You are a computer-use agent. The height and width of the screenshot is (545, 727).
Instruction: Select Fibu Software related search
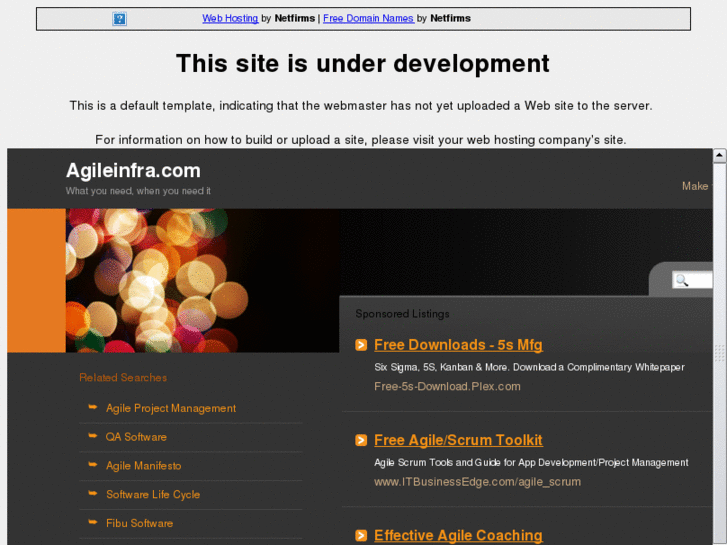[x=139, y=523]
